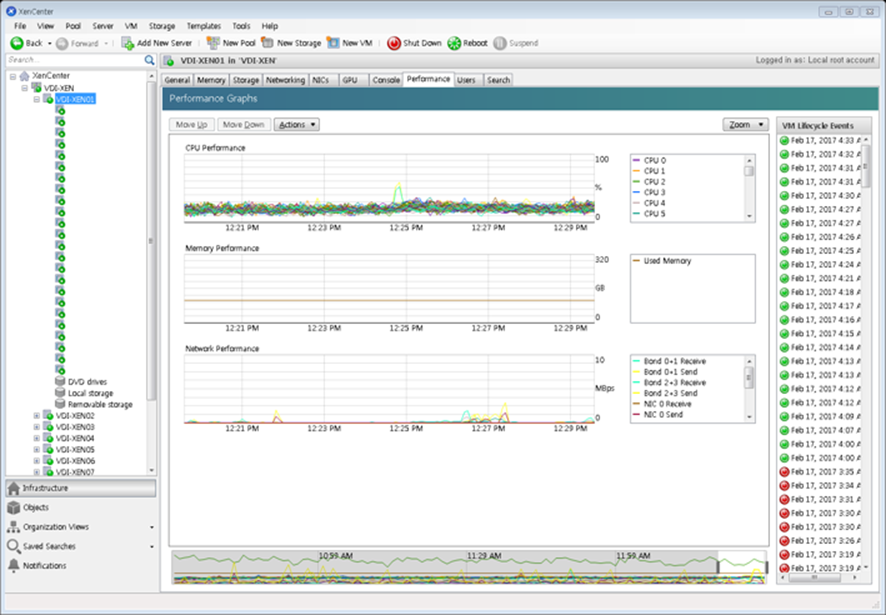Switch to the Networking tab
This screenshot has height=615, width=886.
tap(285, 80)
